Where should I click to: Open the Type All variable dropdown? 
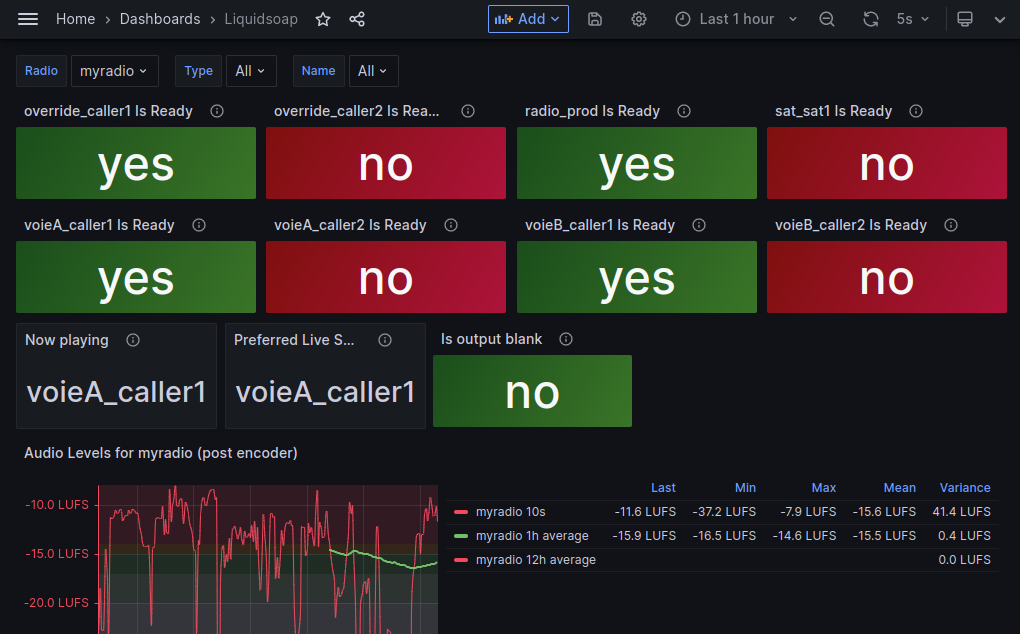pos(251,71)
